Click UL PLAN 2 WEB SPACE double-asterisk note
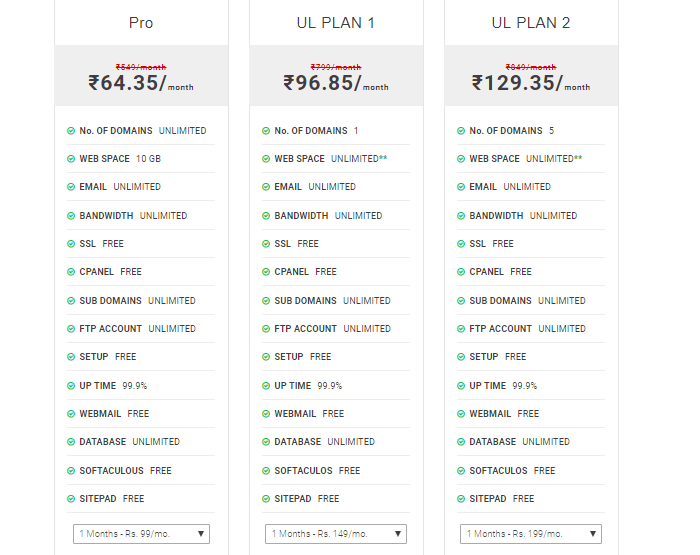The width and height of the screenshot is (700, 555). coord(578,158)
